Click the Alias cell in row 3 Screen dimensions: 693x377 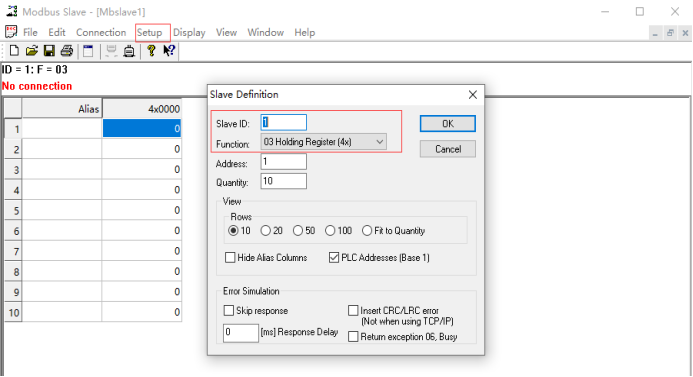pos(62,169)
